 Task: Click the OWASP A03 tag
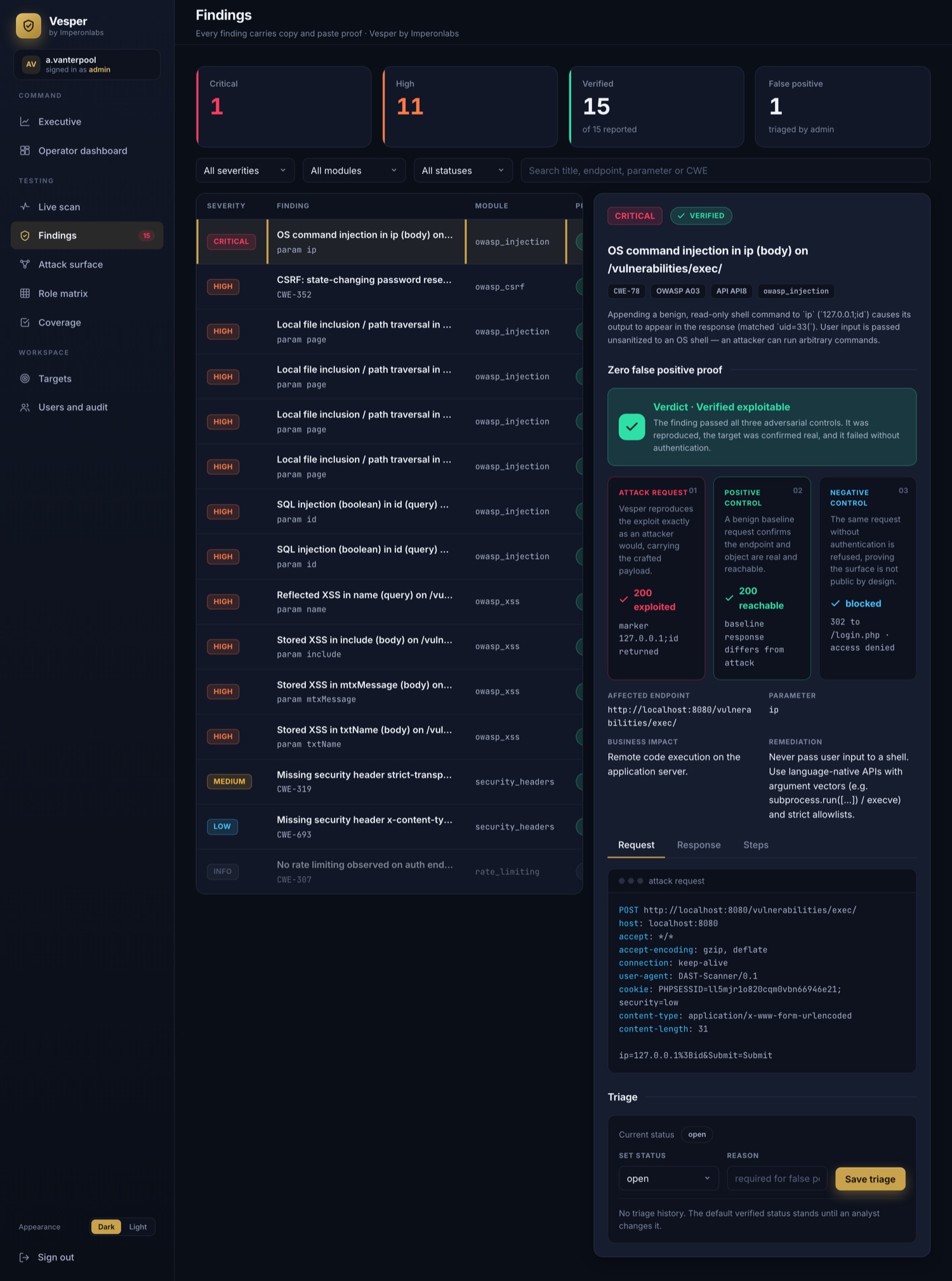(x=678, y=291)
